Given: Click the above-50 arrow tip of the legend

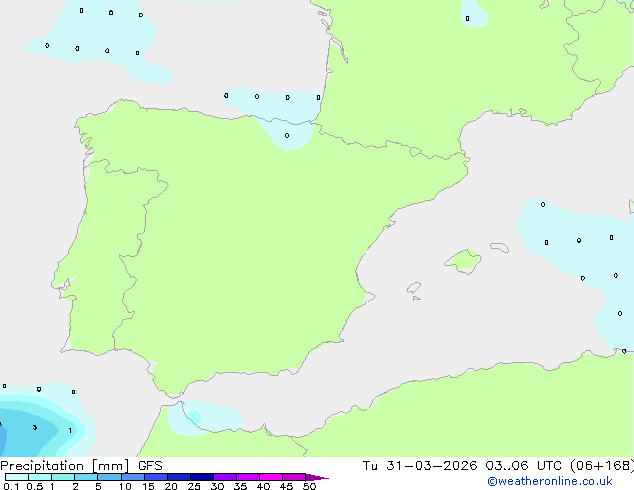Looking at the screenshot, I should pyautogui.click(x=317, y=477).
